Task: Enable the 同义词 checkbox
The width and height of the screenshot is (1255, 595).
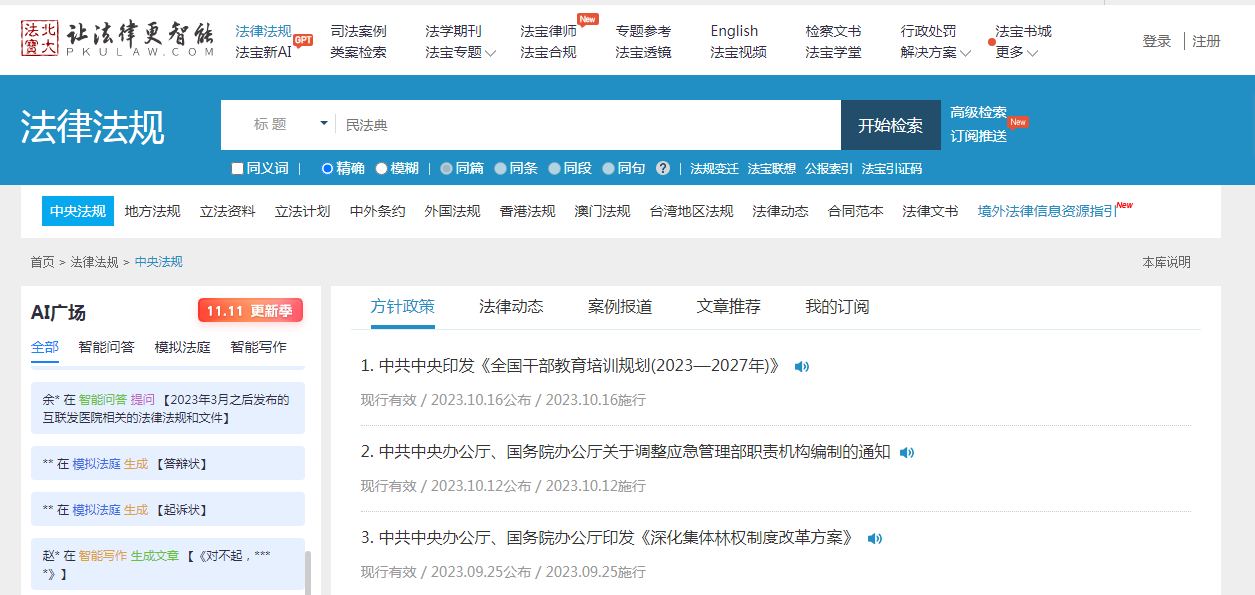Action: (x=235, y=168)
